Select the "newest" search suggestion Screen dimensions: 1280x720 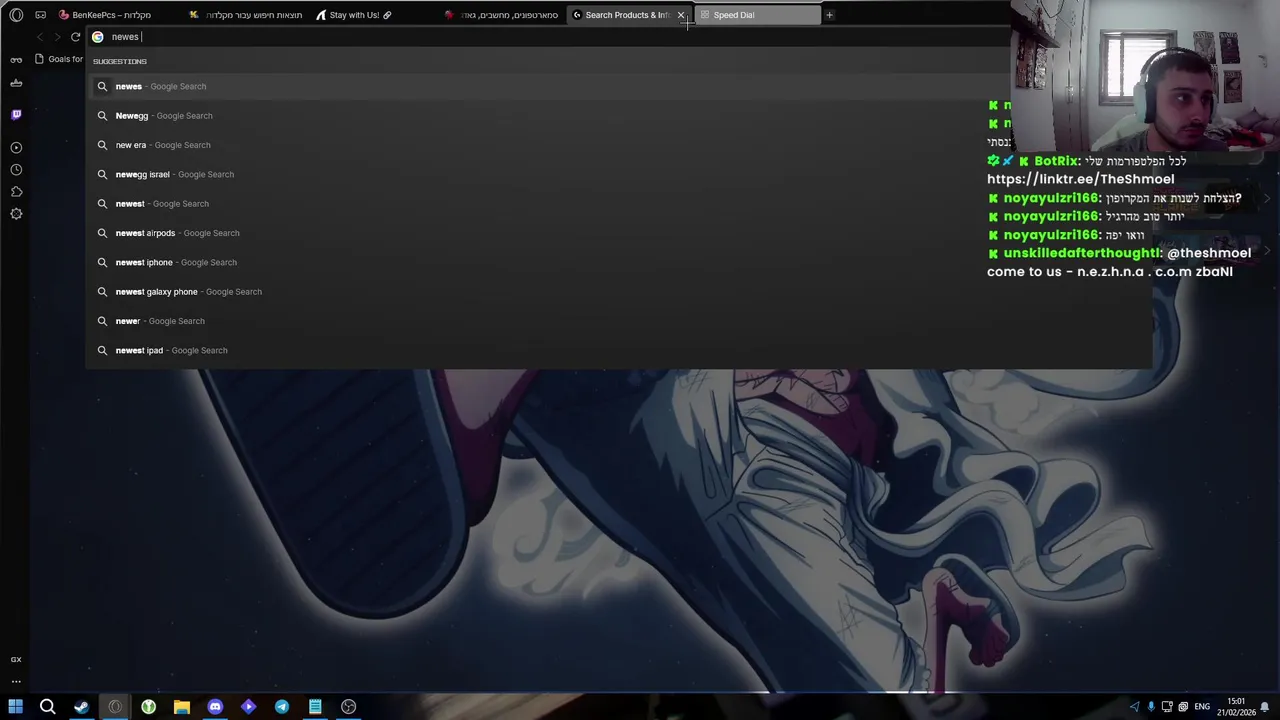pos(618,204)
